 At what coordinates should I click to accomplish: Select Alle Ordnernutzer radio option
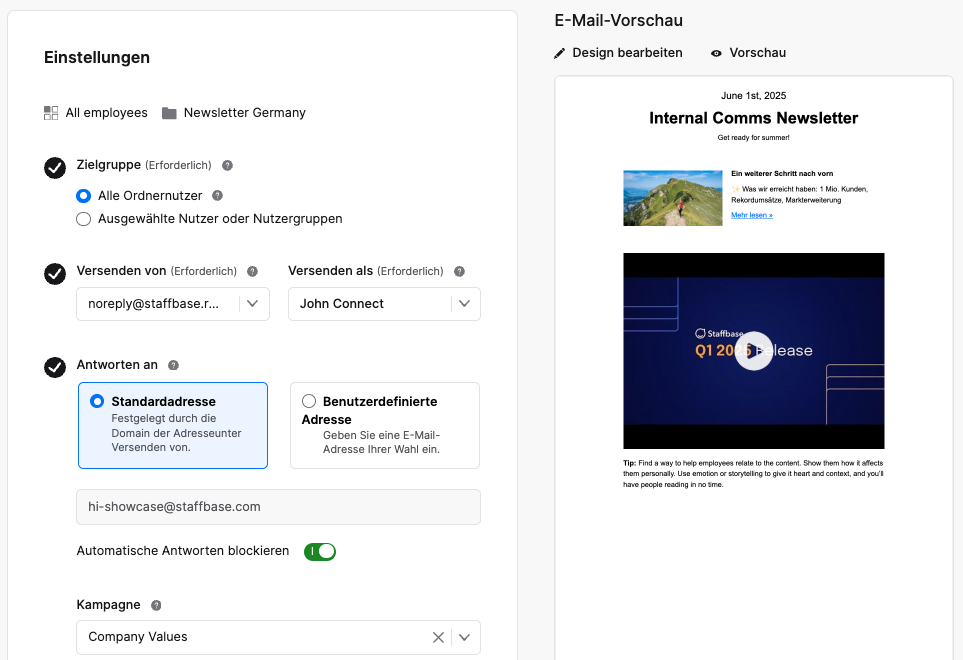[84, 196]
